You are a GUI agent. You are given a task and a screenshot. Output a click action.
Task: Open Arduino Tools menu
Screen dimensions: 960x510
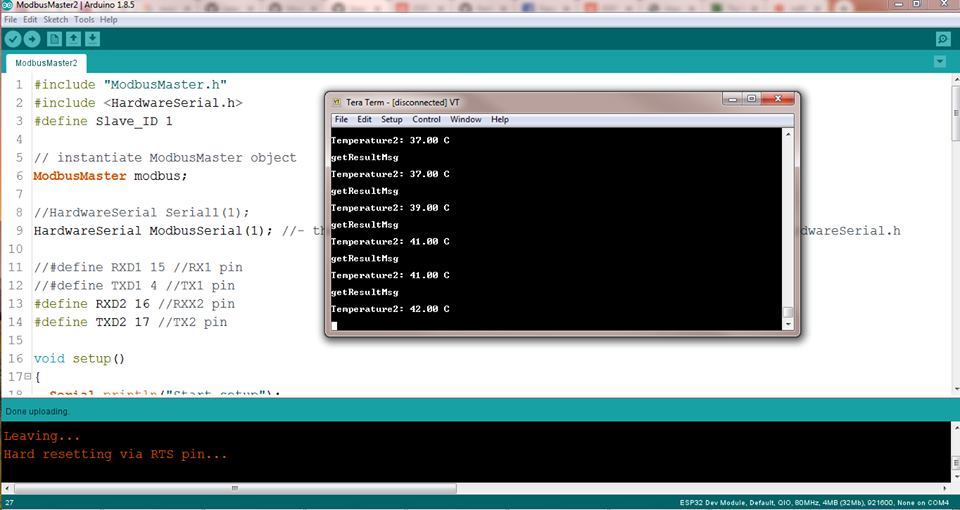tap(84, 20)
